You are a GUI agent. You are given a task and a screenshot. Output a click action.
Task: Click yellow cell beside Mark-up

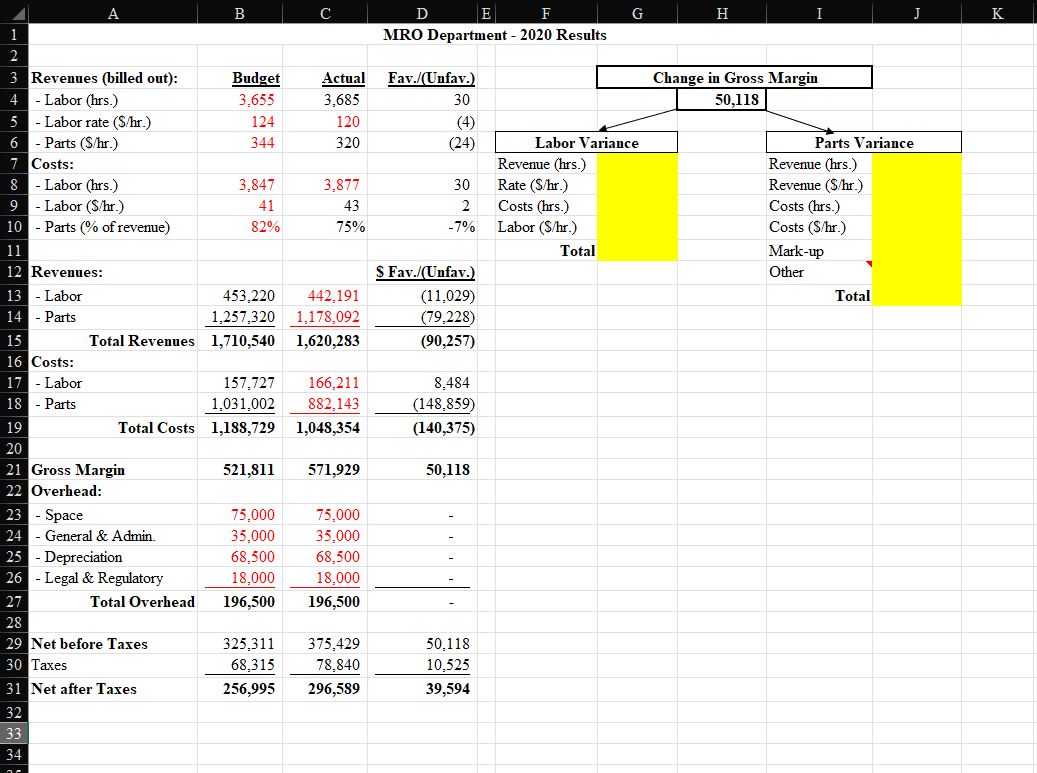(x=917, y=251)
